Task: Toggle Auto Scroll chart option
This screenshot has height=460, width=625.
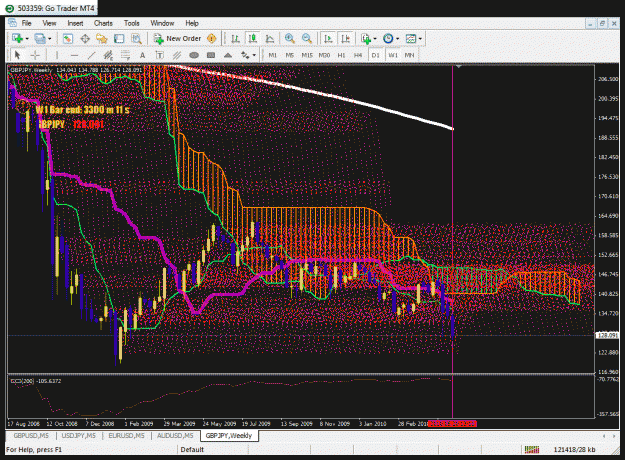Action: click(328, 39)
